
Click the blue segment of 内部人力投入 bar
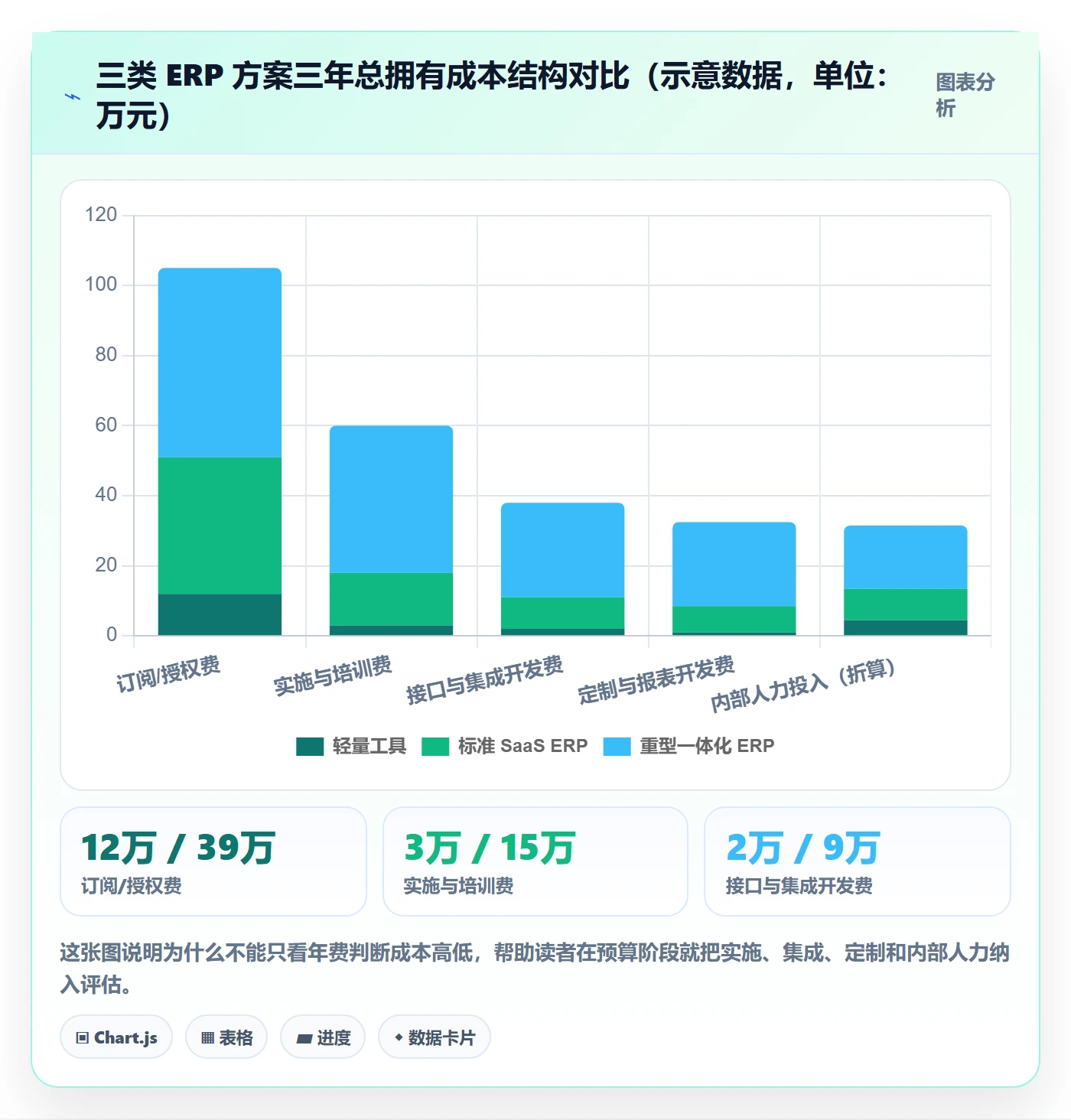click(x=905, y=557)
